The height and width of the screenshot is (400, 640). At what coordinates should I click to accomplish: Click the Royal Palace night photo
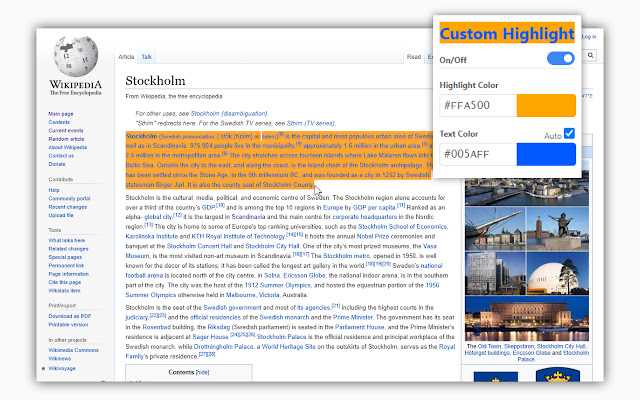527,318
